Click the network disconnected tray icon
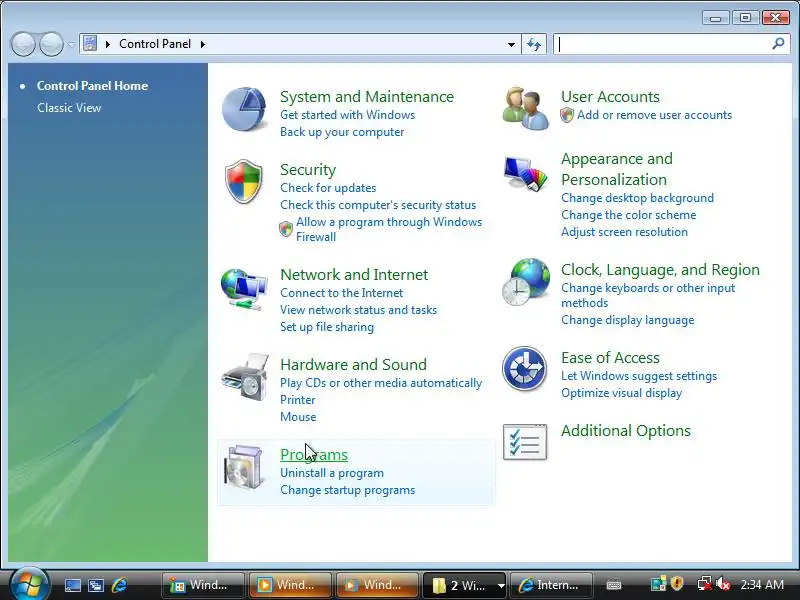Screen dimensions: 800x600 704,584
